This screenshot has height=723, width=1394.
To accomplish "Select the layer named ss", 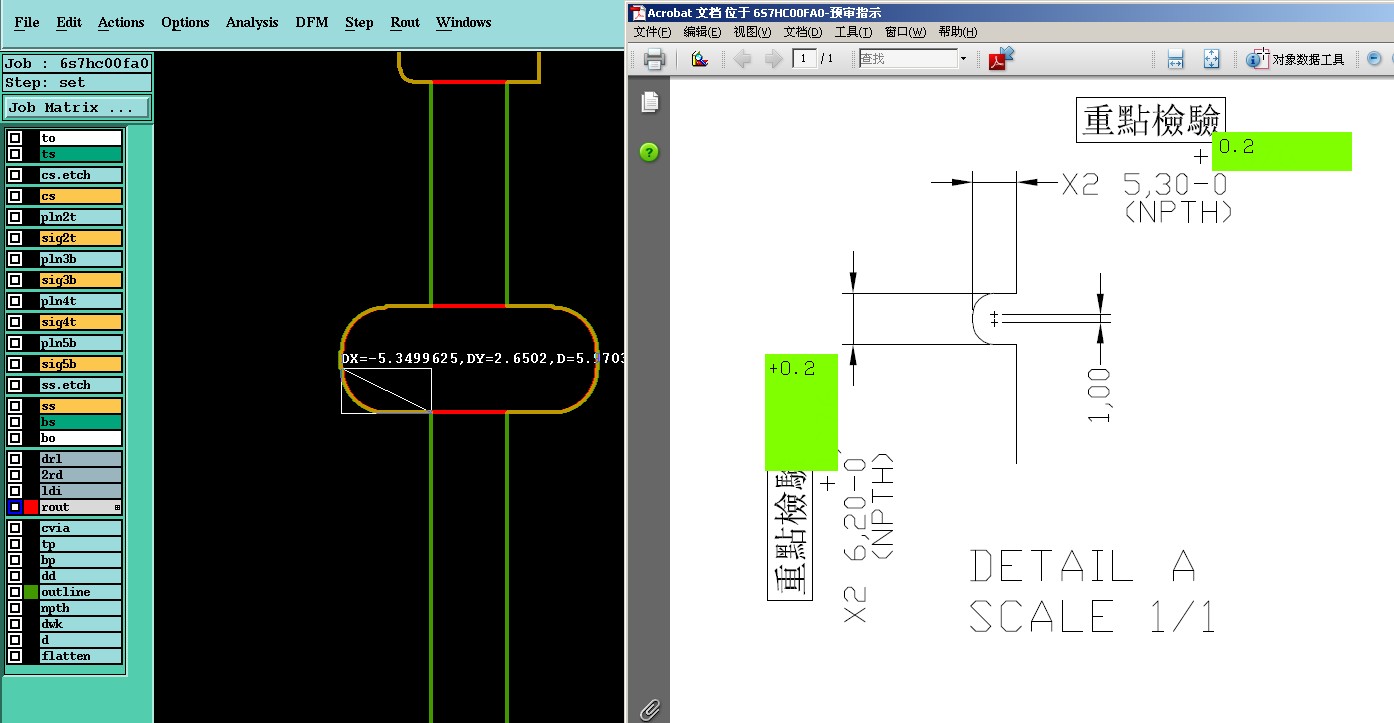I will [x=80, y=406].
